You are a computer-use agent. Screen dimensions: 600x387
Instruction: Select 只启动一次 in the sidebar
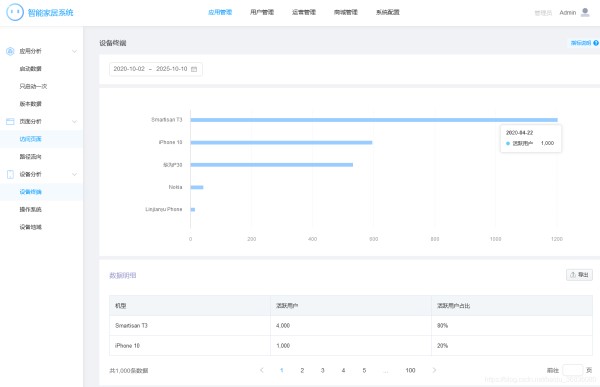point(33,87)
